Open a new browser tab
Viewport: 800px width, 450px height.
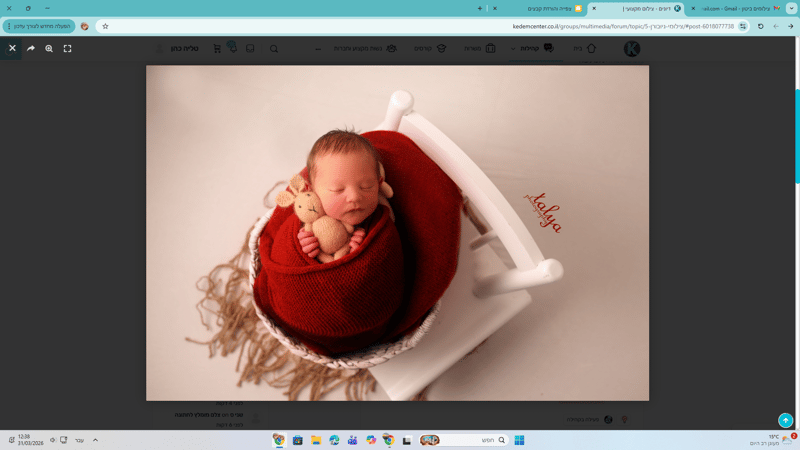point(480,9)
